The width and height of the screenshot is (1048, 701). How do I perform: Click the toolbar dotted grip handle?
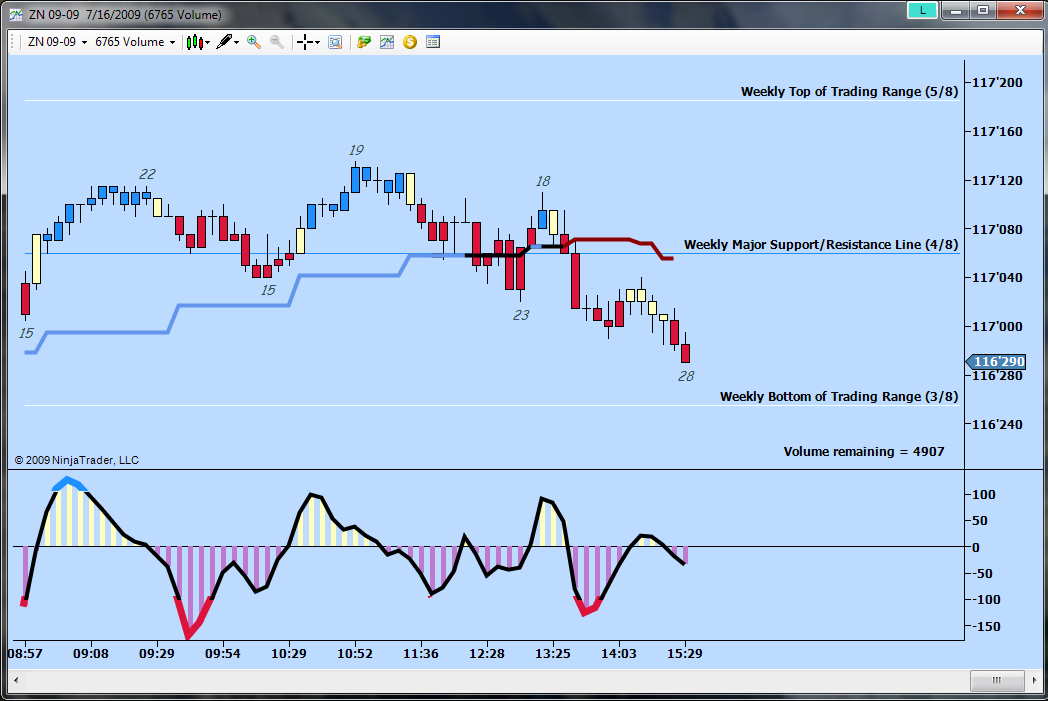[x=13, y=42]
